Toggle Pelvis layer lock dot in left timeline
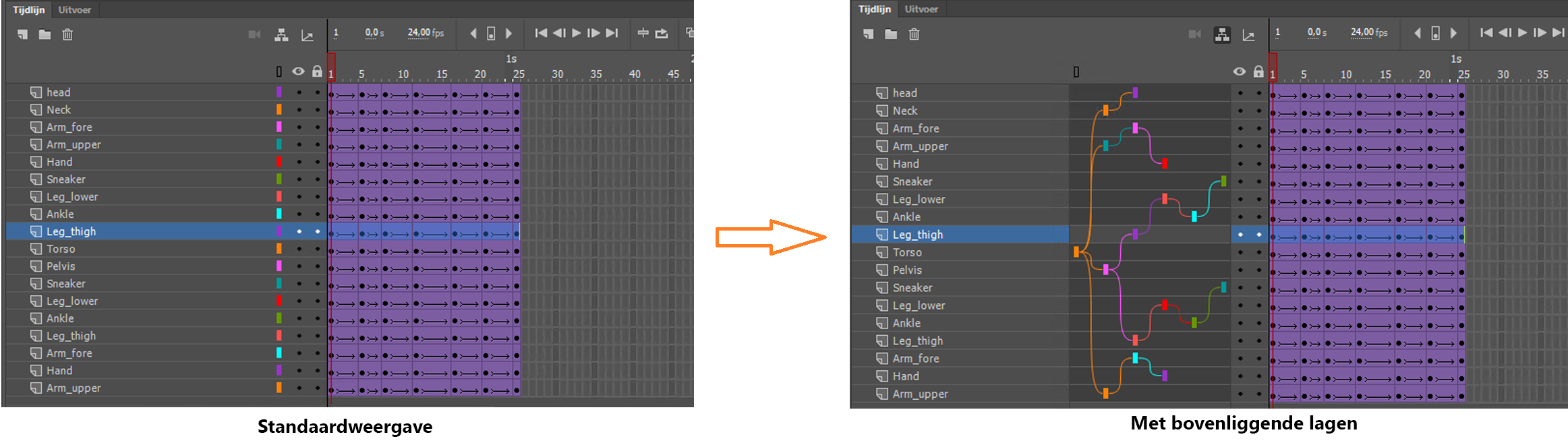 coord(317,266)
